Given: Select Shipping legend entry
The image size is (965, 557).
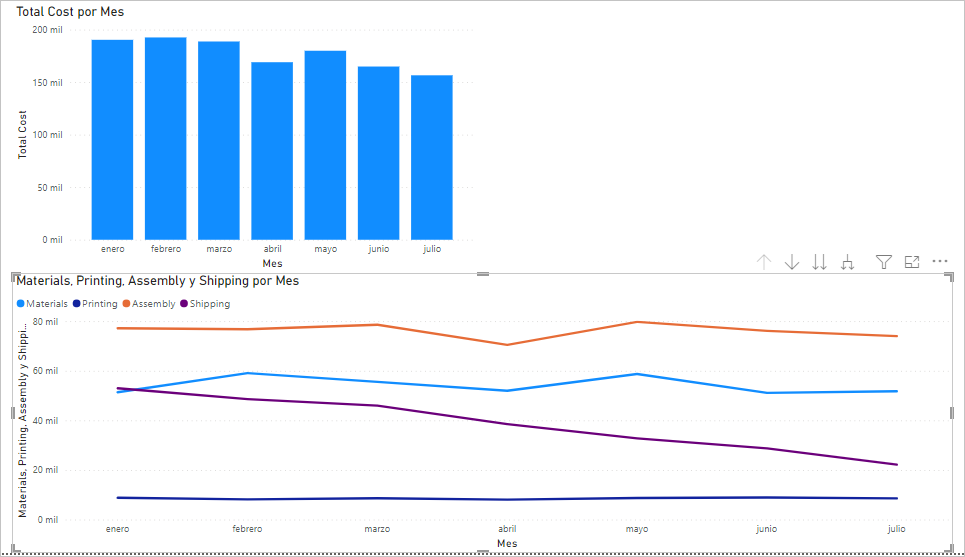Looking at the screenshot, I should click(x=205, y=303).
